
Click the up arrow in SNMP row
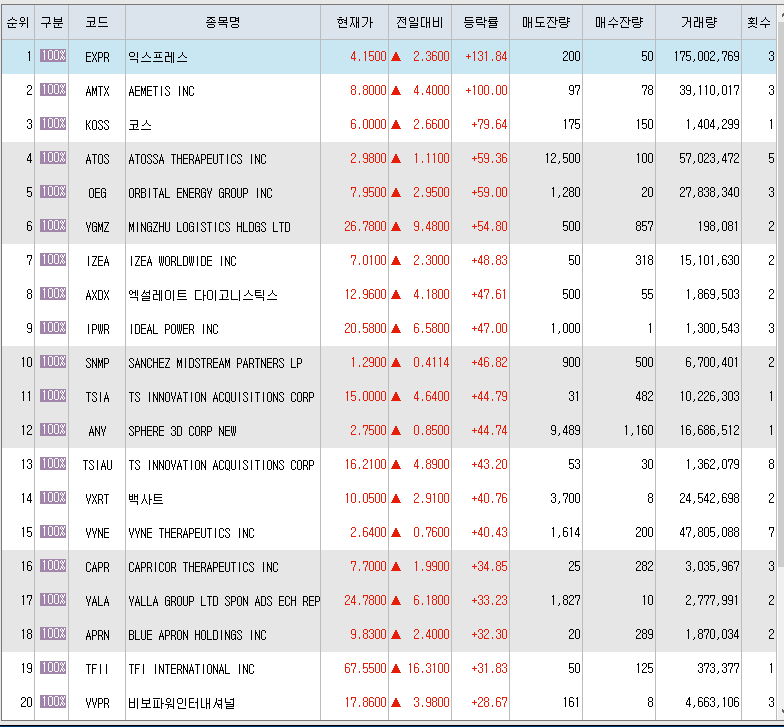click(x=396, y=362)
